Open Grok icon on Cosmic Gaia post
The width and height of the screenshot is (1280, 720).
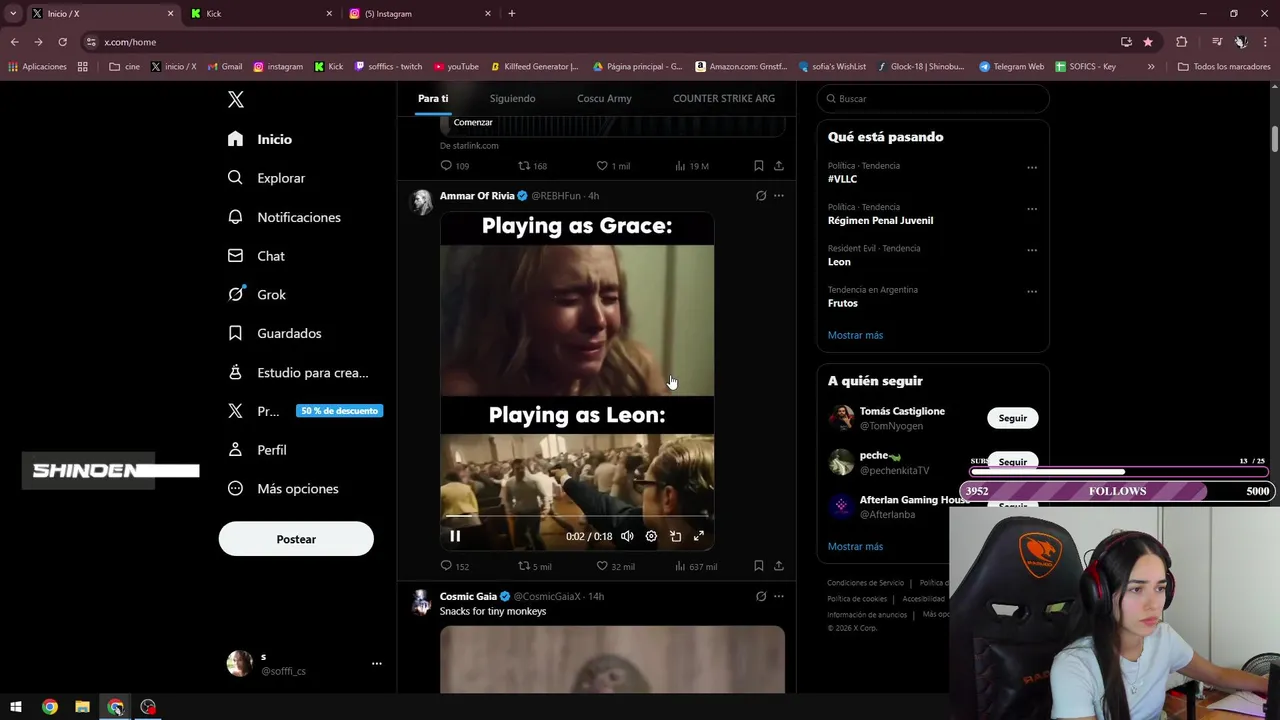[761, 596]
